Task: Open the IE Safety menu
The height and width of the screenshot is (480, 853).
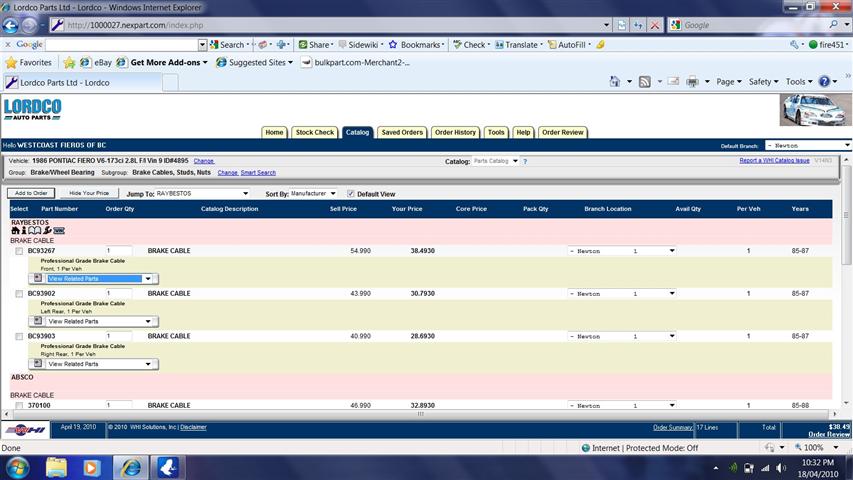Action: tap(763, 82)
